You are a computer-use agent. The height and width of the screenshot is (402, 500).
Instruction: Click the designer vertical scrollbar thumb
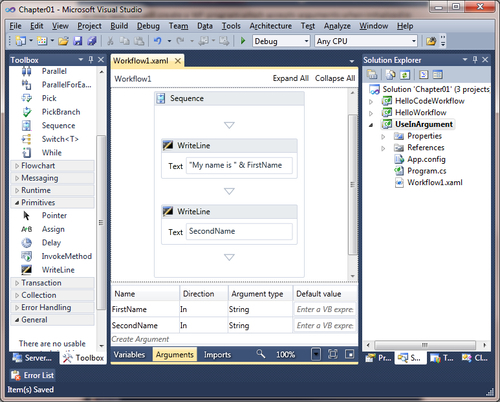[x=352, y=184]
